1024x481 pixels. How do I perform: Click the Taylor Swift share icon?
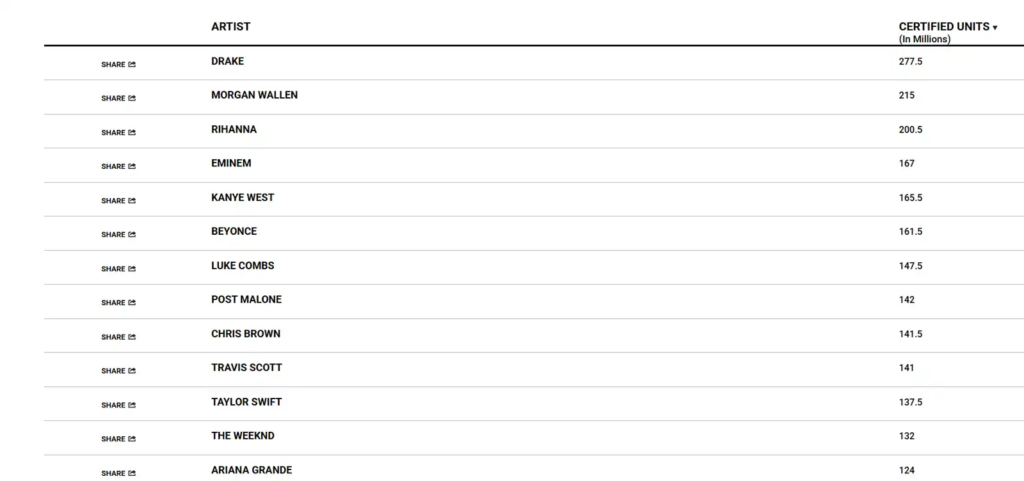coord(132,405)
